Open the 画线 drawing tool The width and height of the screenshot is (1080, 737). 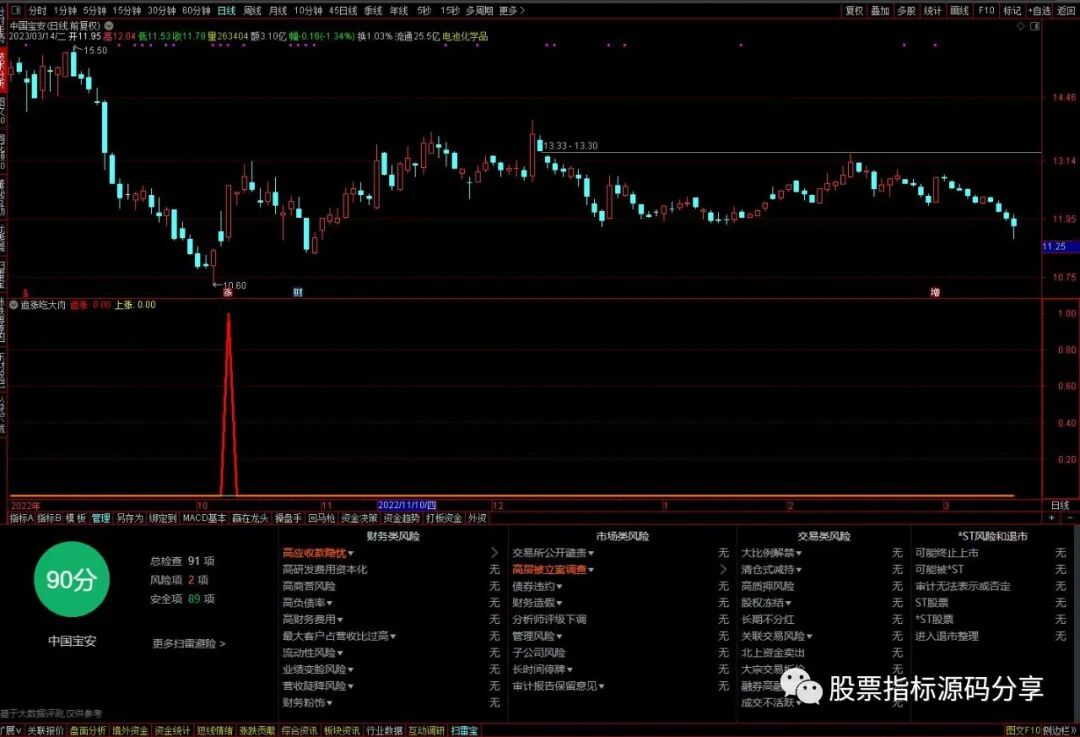pos(959,10)
